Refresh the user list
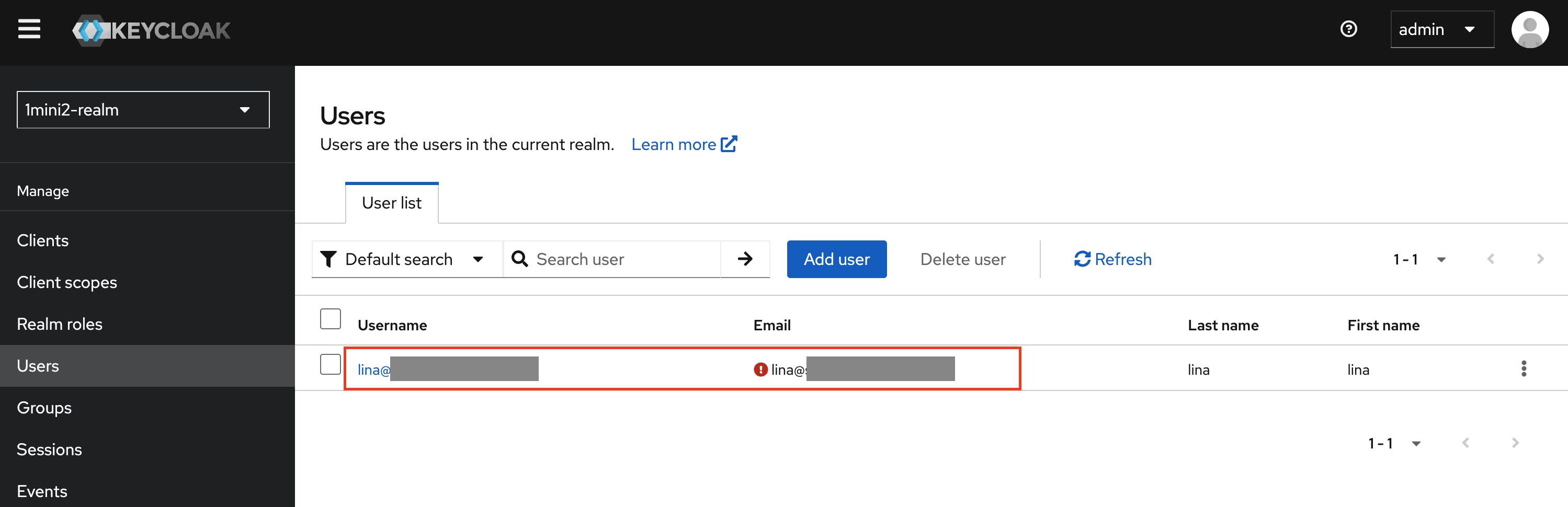The image size is (1568, 507). tap(1112, 259)
